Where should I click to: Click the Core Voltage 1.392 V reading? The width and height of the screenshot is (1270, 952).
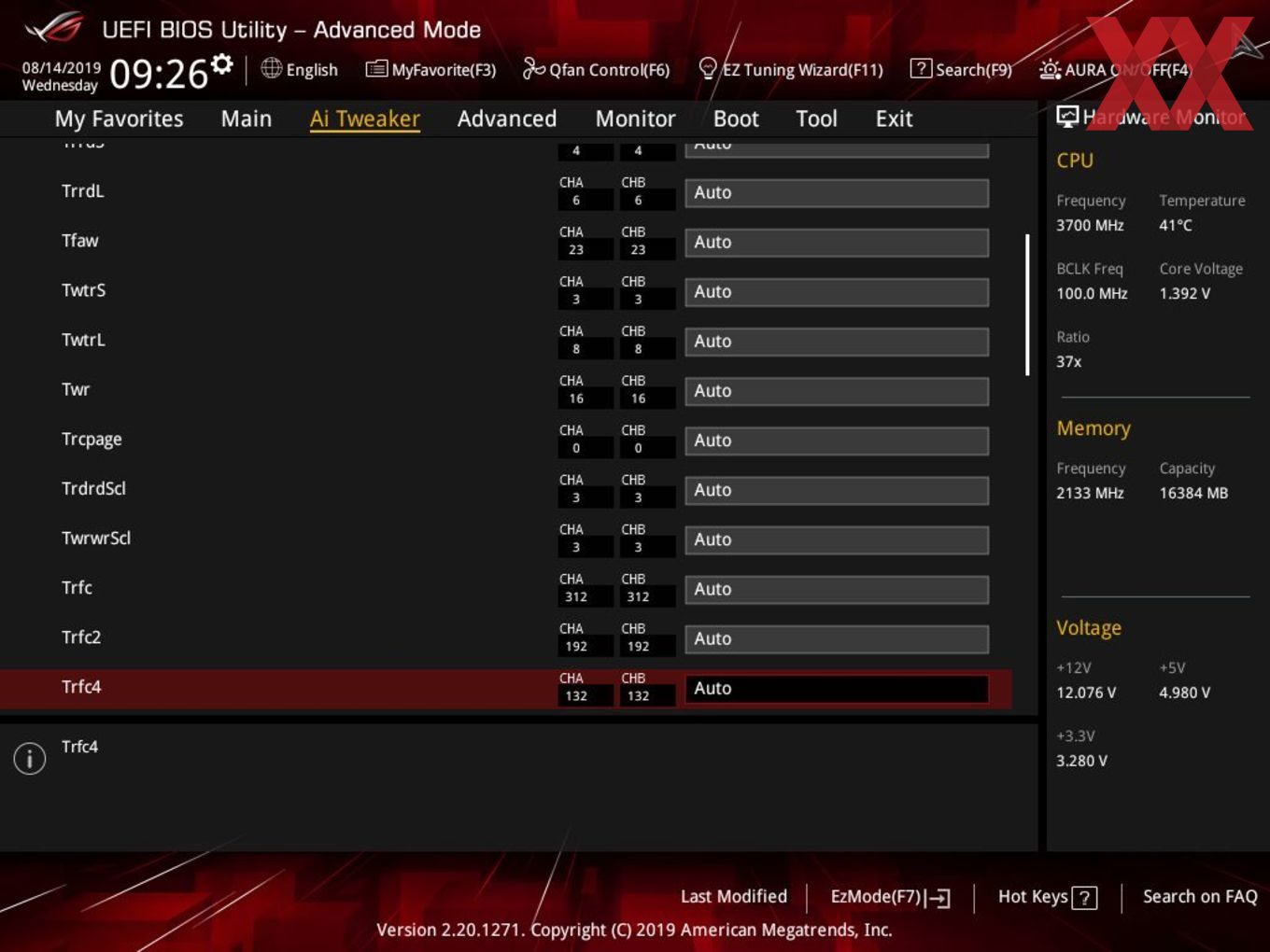coord(1184,293)
